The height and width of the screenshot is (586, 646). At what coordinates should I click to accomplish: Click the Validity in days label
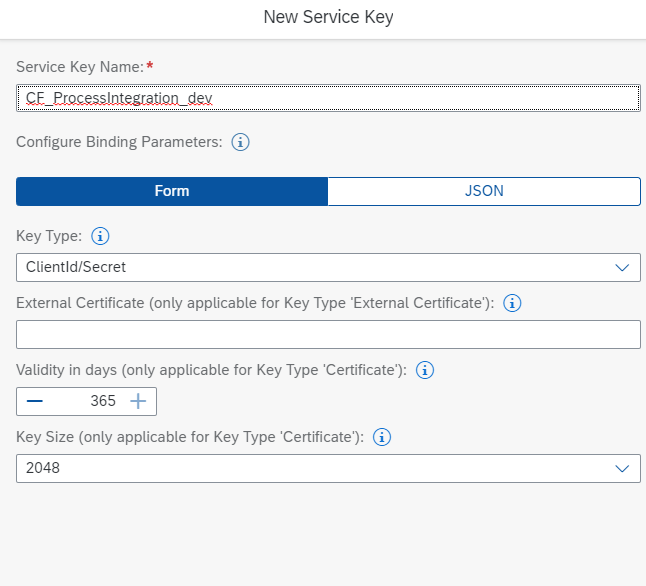click(x=210, y=370)
